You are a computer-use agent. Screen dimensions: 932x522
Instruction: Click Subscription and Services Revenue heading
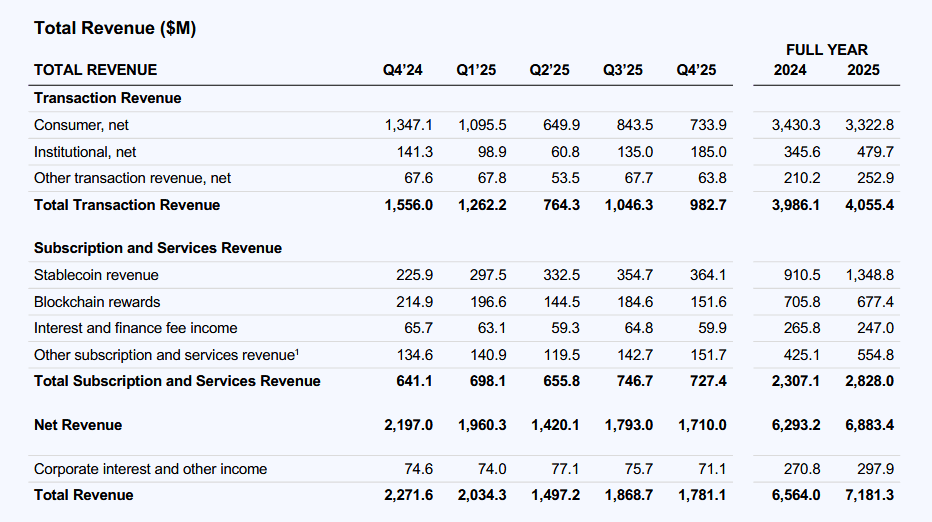(x=158, y=248)
